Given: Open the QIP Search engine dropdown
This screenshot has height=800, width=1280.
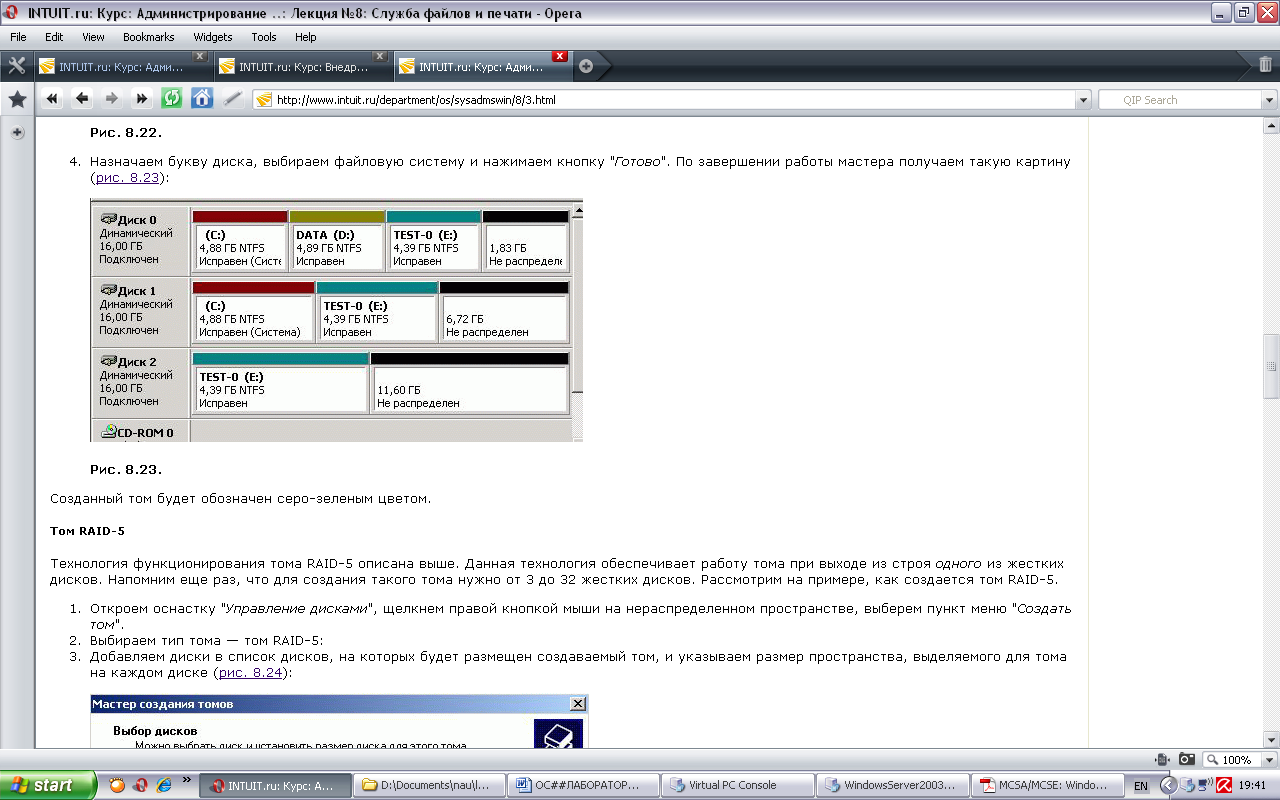Looking at the screenshot, I should click(1269, 100).
